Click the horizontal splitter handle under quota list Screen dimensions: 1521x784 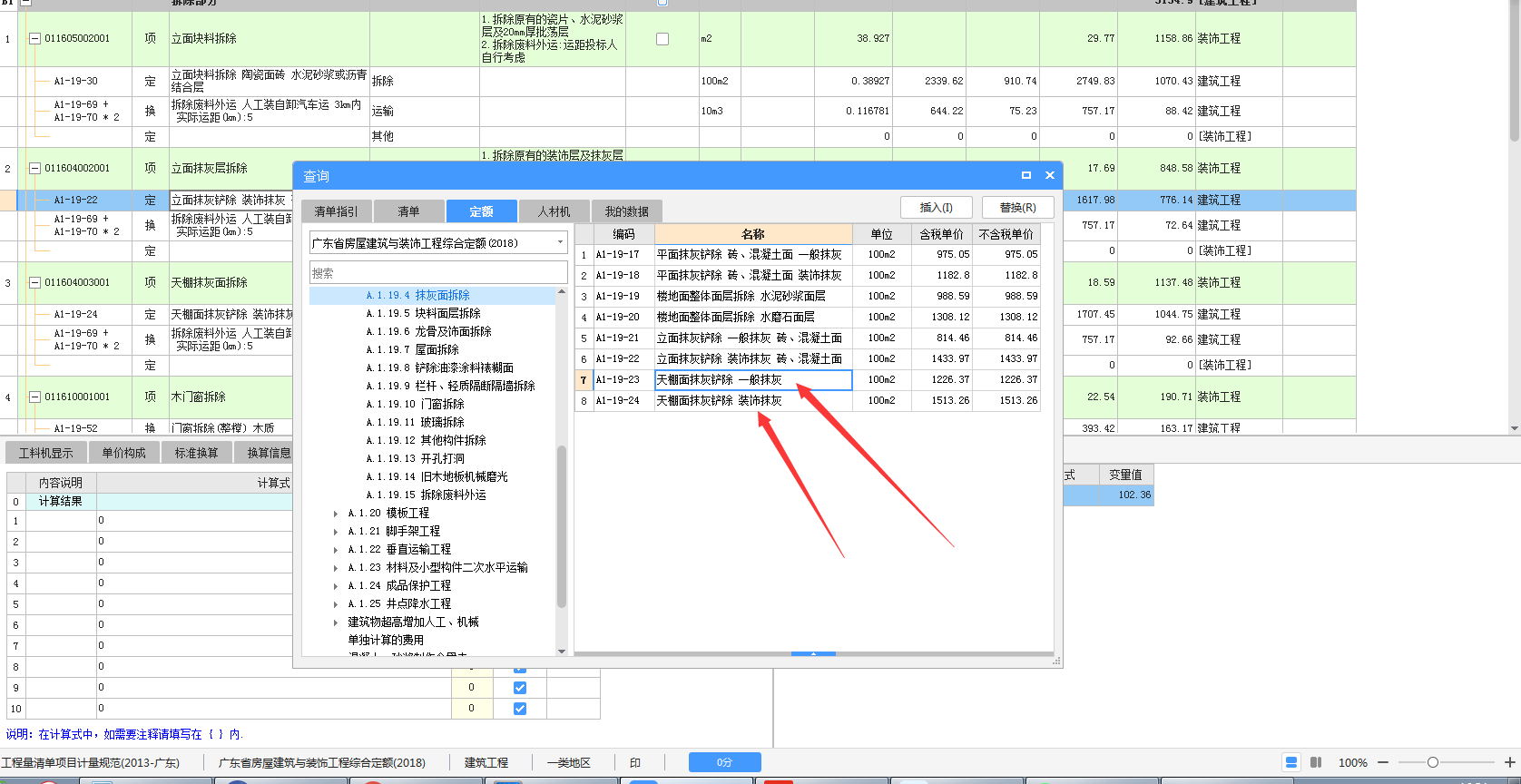pyautogui.click(x=814, y=653)
